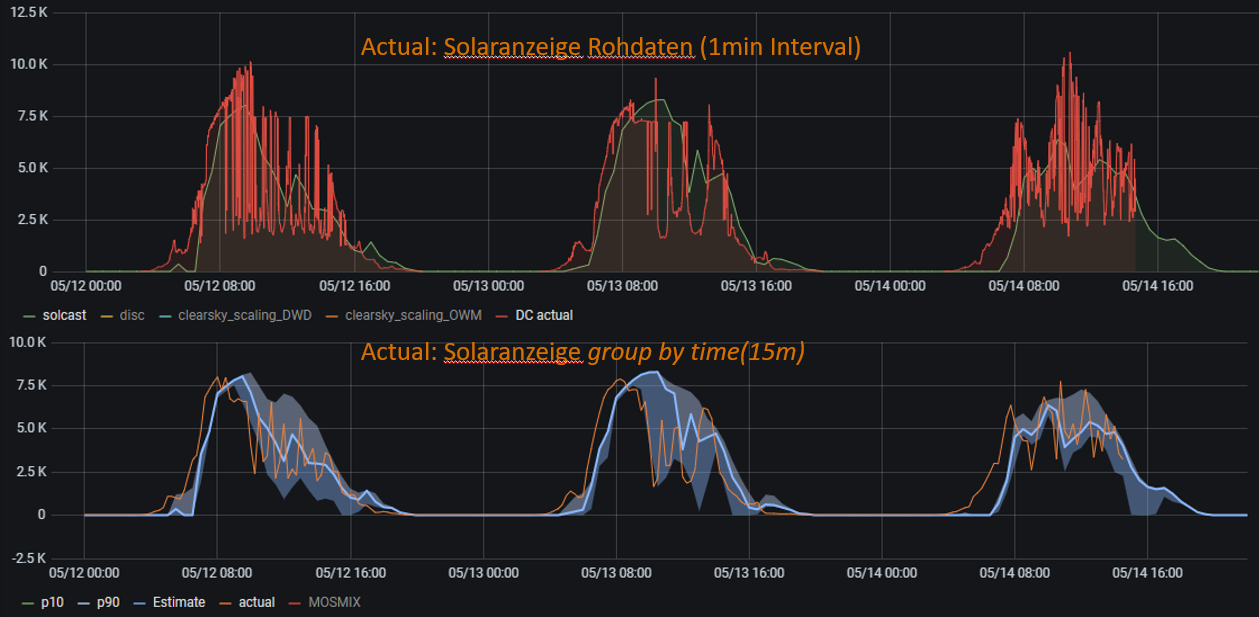Screen dimensions: 1259x617
Task: Click the 05/13 08:00 label on top chart axis
Action: 622,286
